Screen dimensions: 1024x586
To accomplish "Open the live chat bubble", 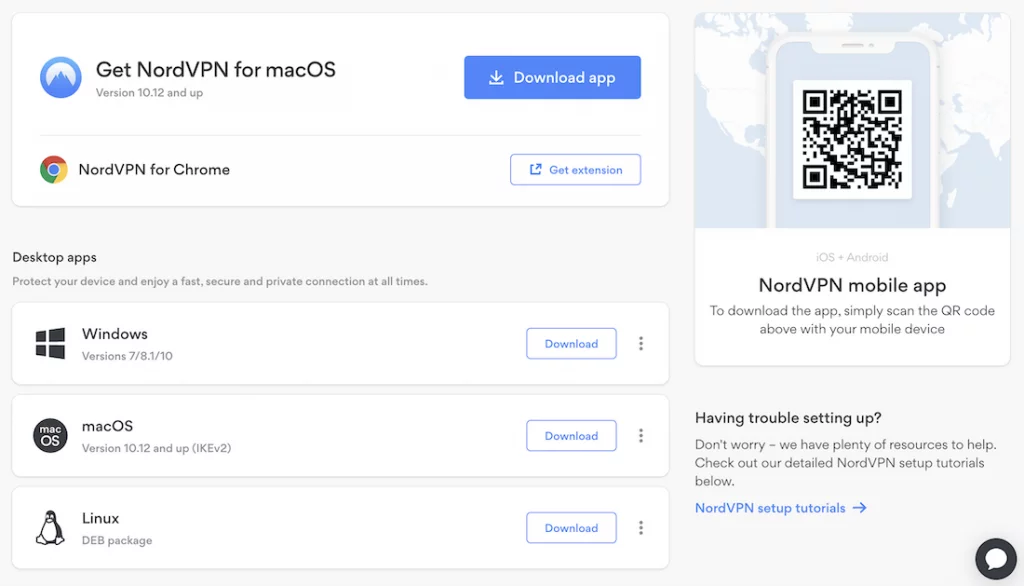I will tap(995, 557).
